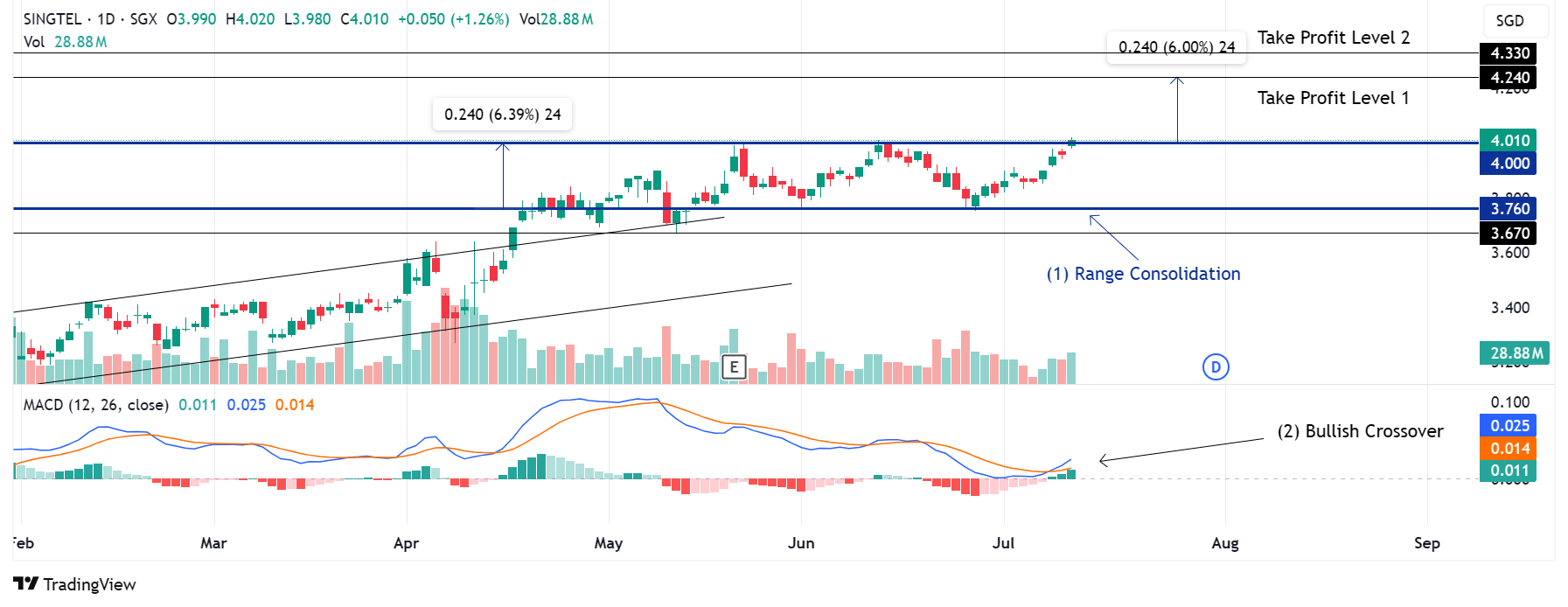This screenshot has height=607, width=1568.
Task: Click the May date on time axis
Action: [609, 543]
